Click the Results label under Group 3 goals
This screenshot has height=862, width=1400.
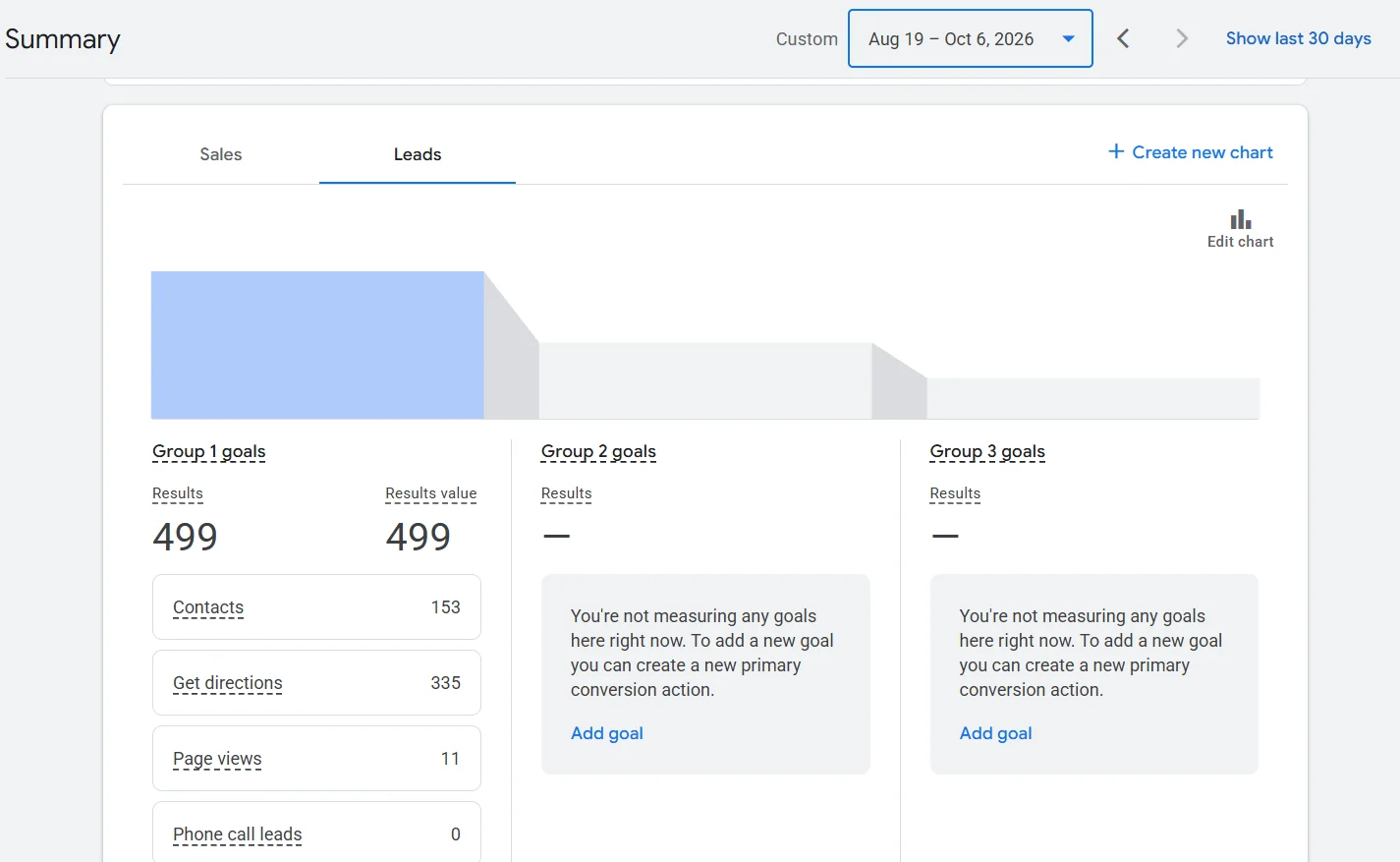(955, 493)
